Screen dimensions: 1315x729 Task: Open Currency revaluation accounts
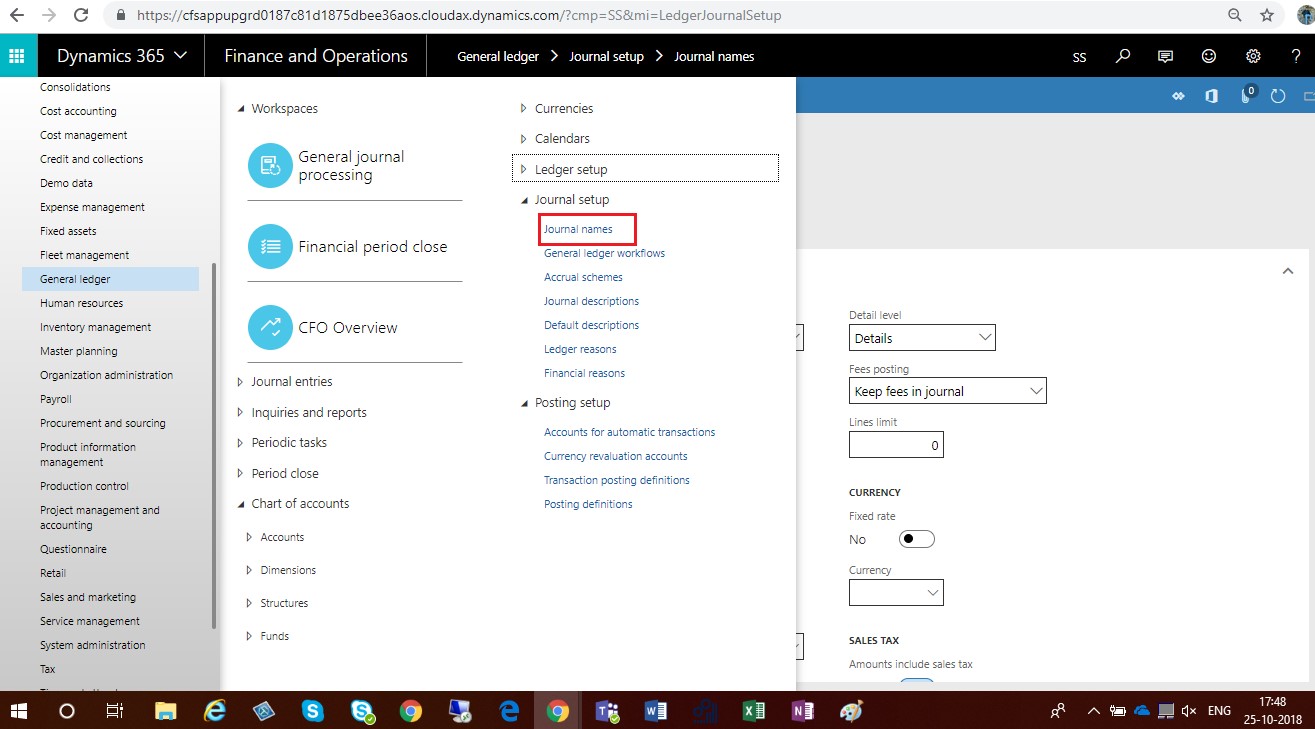616,456
